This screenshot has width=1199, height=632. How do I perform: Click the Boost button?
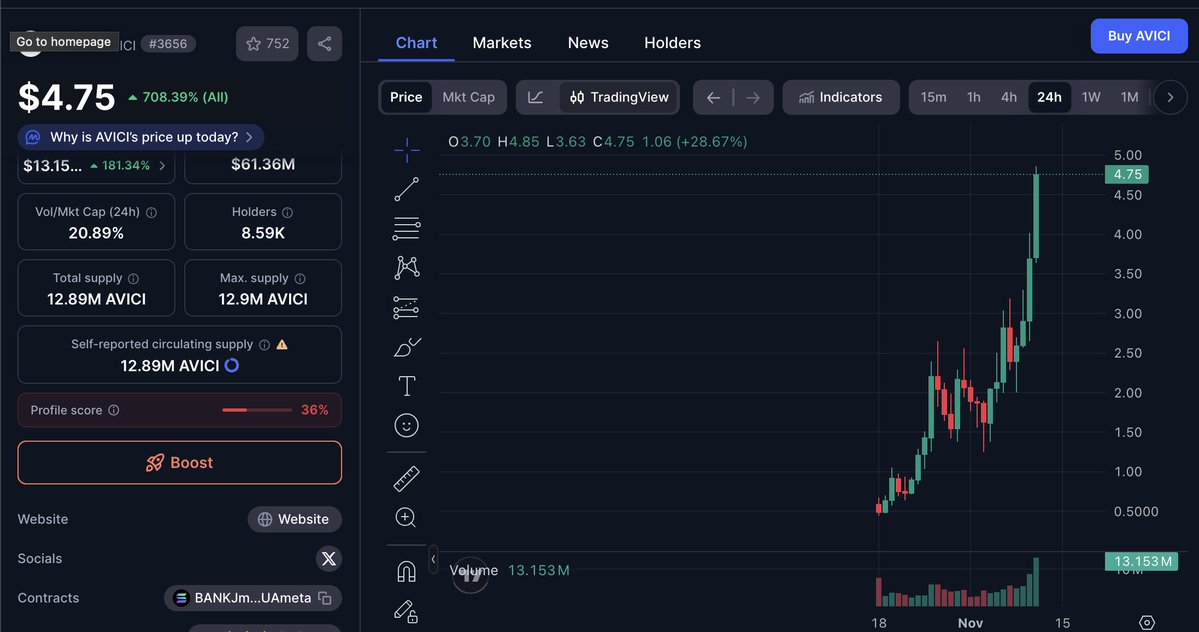180,462
